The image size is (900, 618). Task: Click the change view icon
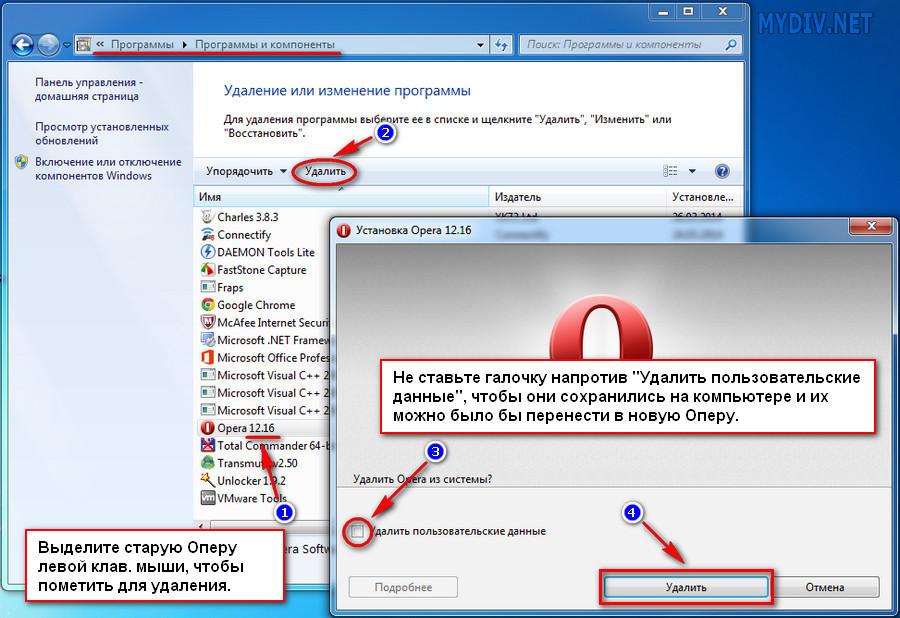pos(670,171)
